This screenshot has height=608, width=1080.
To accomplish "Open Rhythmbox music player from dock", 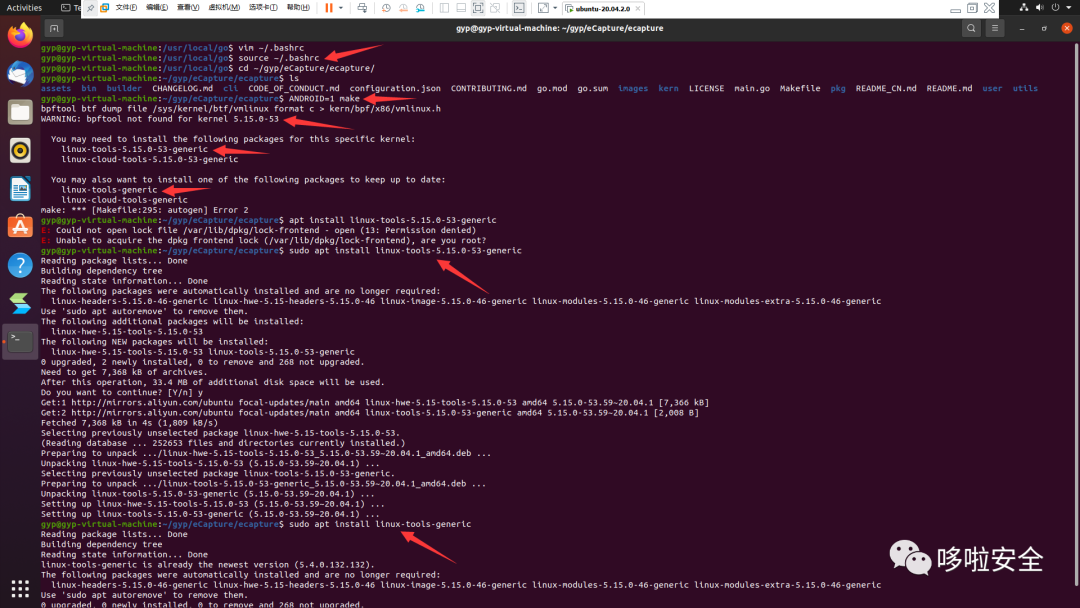I will tap(20, 150).
